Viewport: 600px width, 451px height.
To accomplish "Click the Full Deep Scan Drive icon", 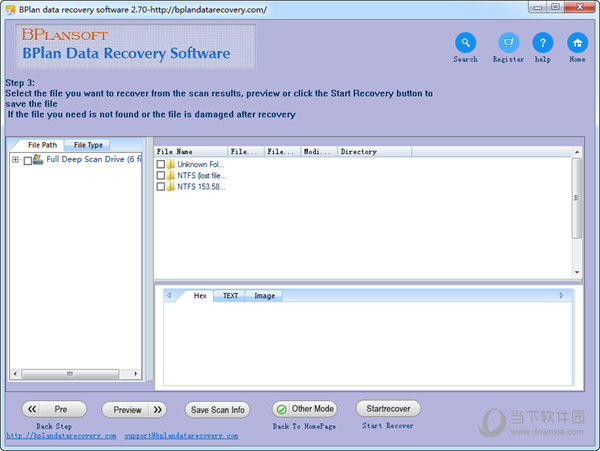I will (x=38, y=159).
